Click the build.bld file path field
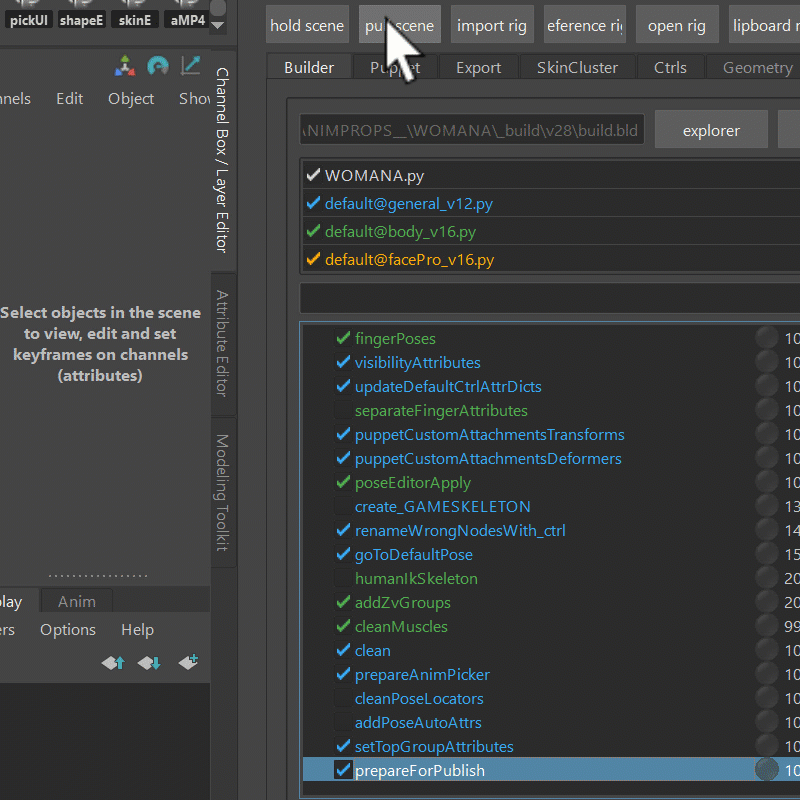Image resolution: width=800 pixels, height=800 pixels. [472, 131]
